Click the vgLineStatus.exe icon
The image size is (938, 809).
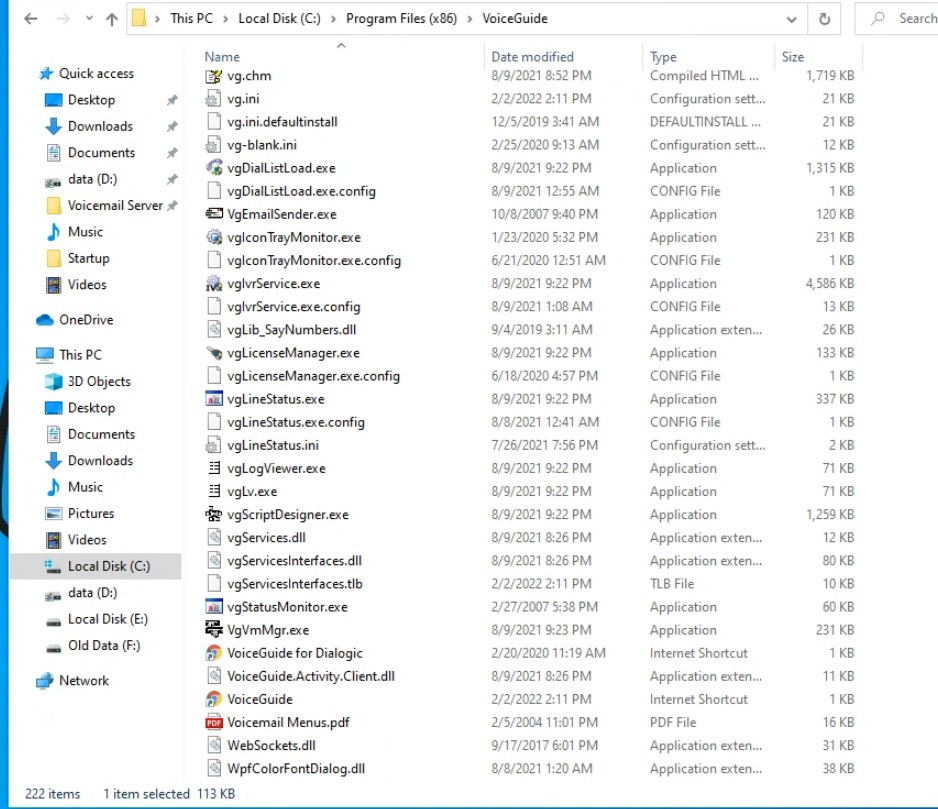tap(214, 399)
